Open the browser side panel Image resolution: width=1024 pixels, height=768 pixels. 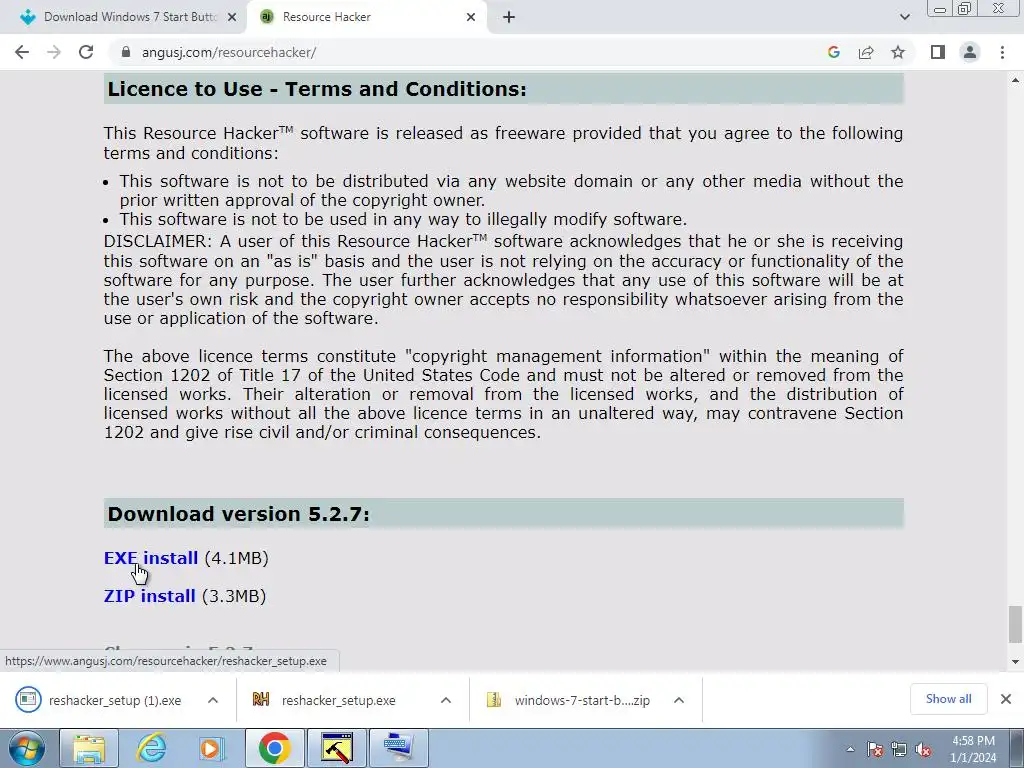[938, 52]
